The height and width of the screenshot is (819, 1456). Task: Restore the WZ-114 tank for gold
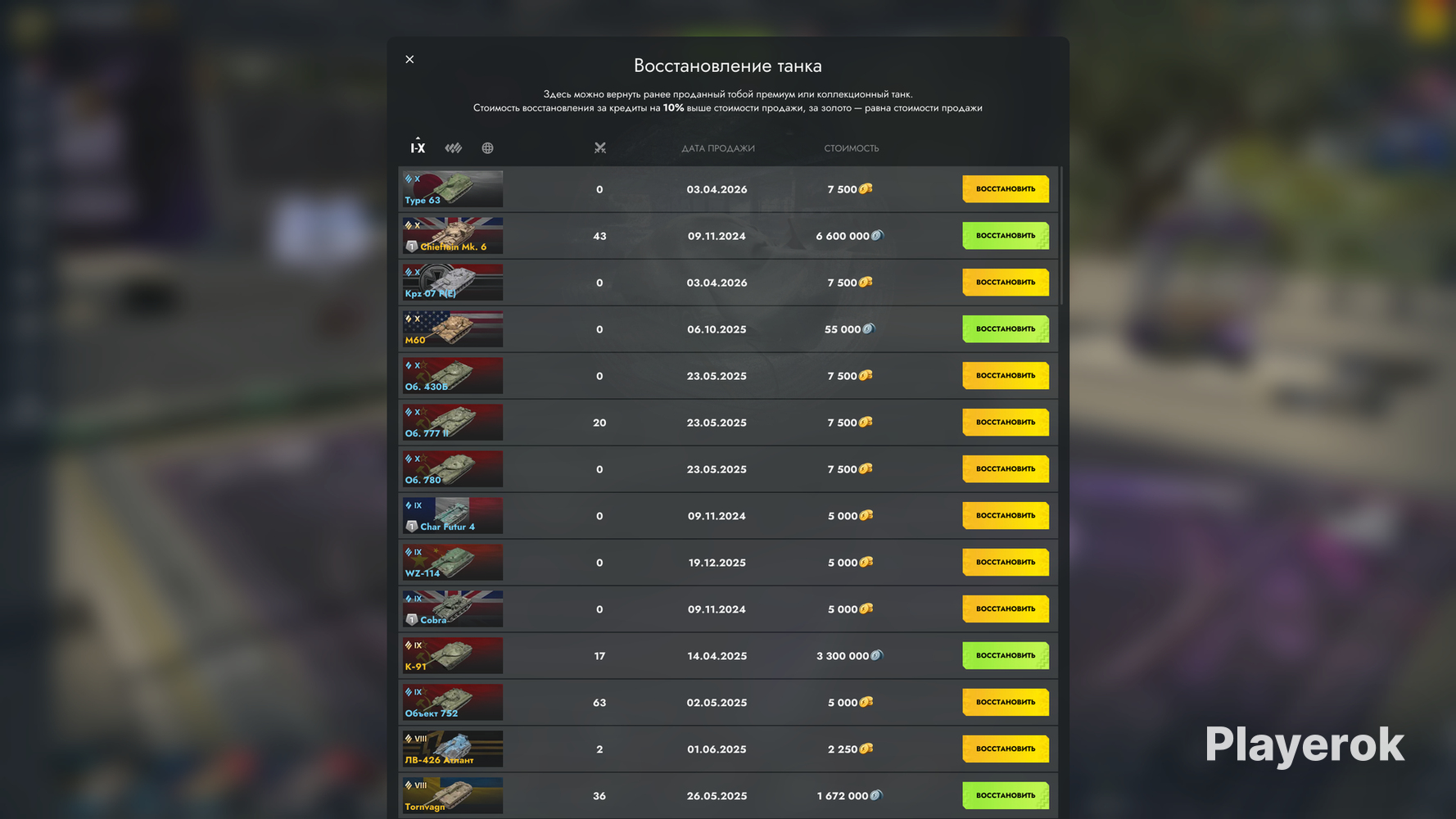[1006, 563]
